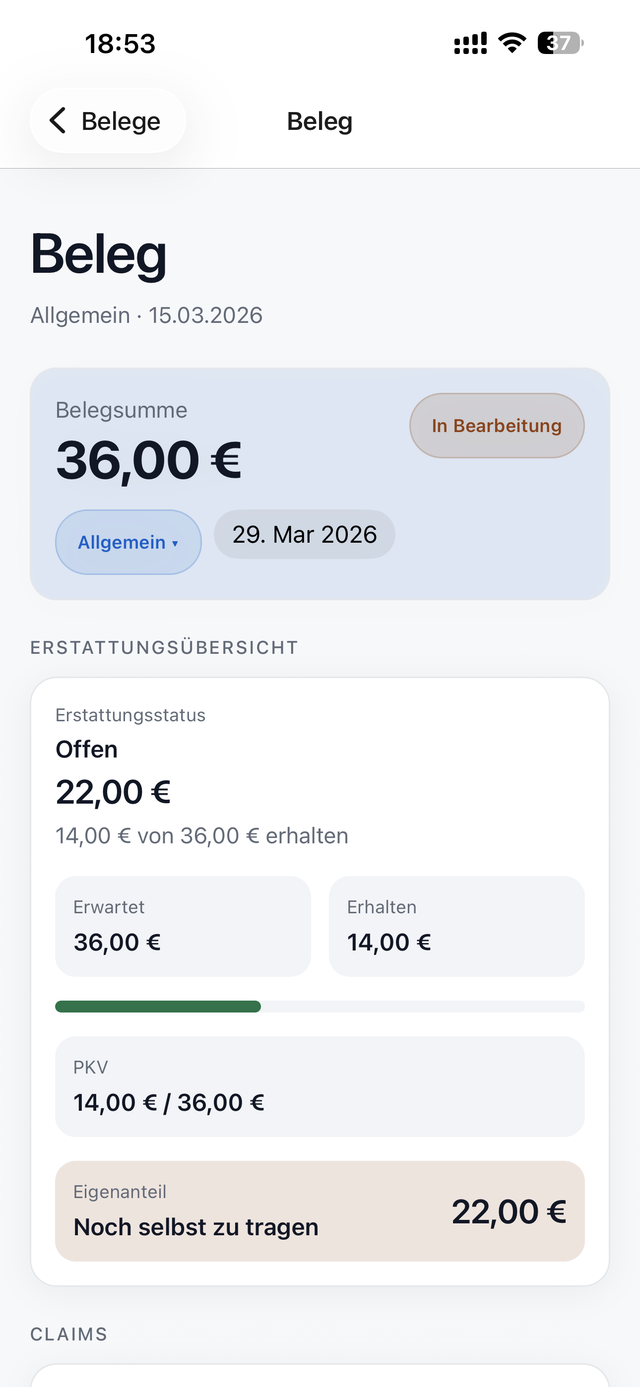This screenshot has width=640, height=1387.
Task: Tap the back chevron to return to Belege
Action: click(x=57, y=120)
